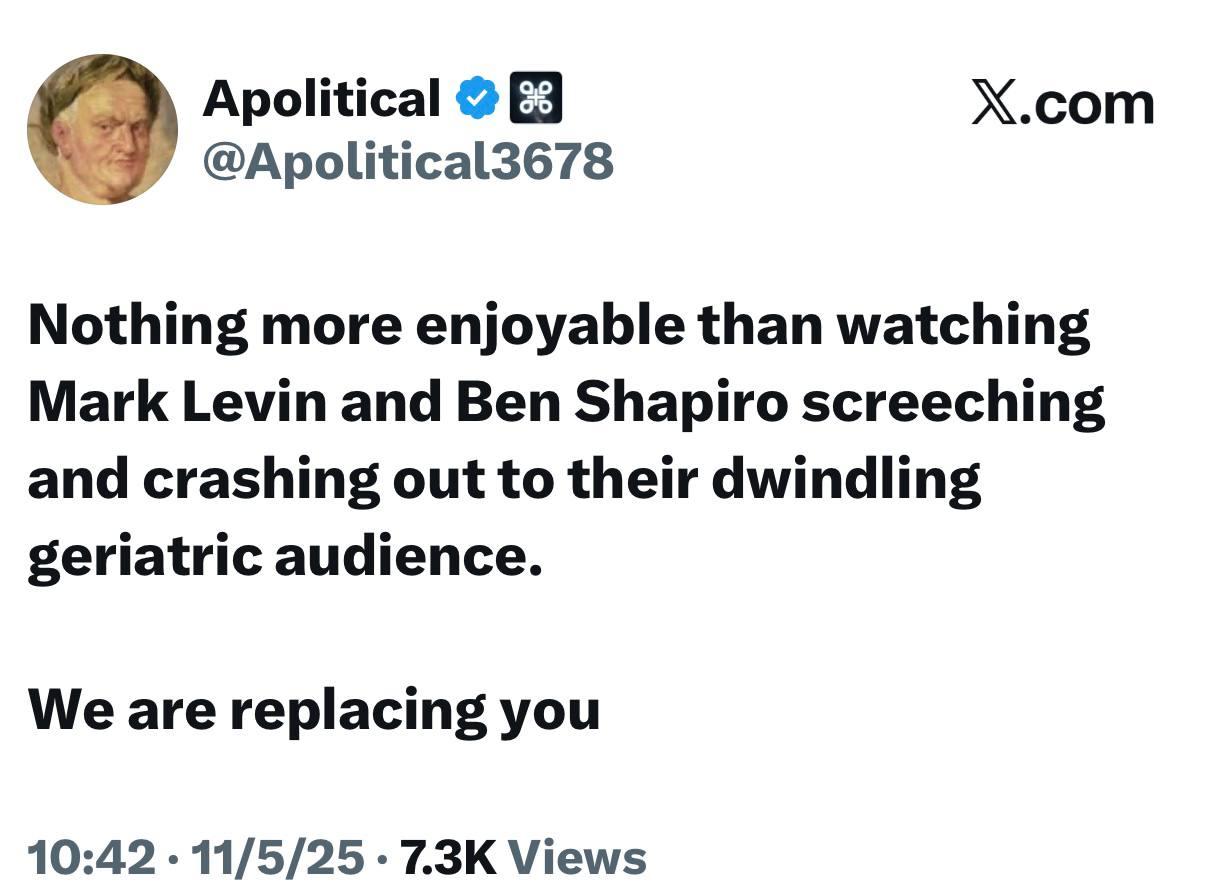Click the blue verified checkmark badge
Viewport: 1206px width, 893px height.
click(x=478, y=98)
